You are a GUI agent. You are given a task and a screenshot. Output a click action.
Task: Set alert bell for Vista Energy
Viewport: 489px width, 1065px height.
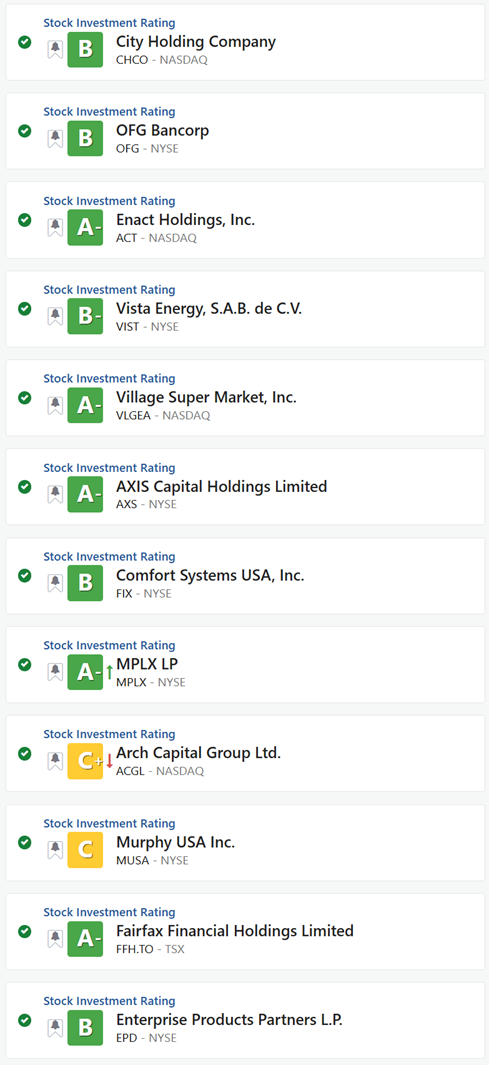click(x=55, y=317)
